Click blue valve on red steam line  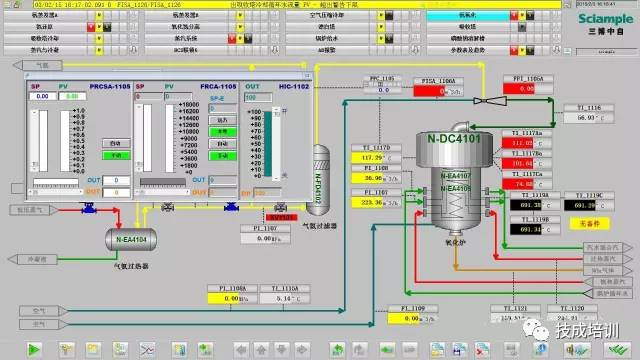pyautogui.click(x=89, y=209)
